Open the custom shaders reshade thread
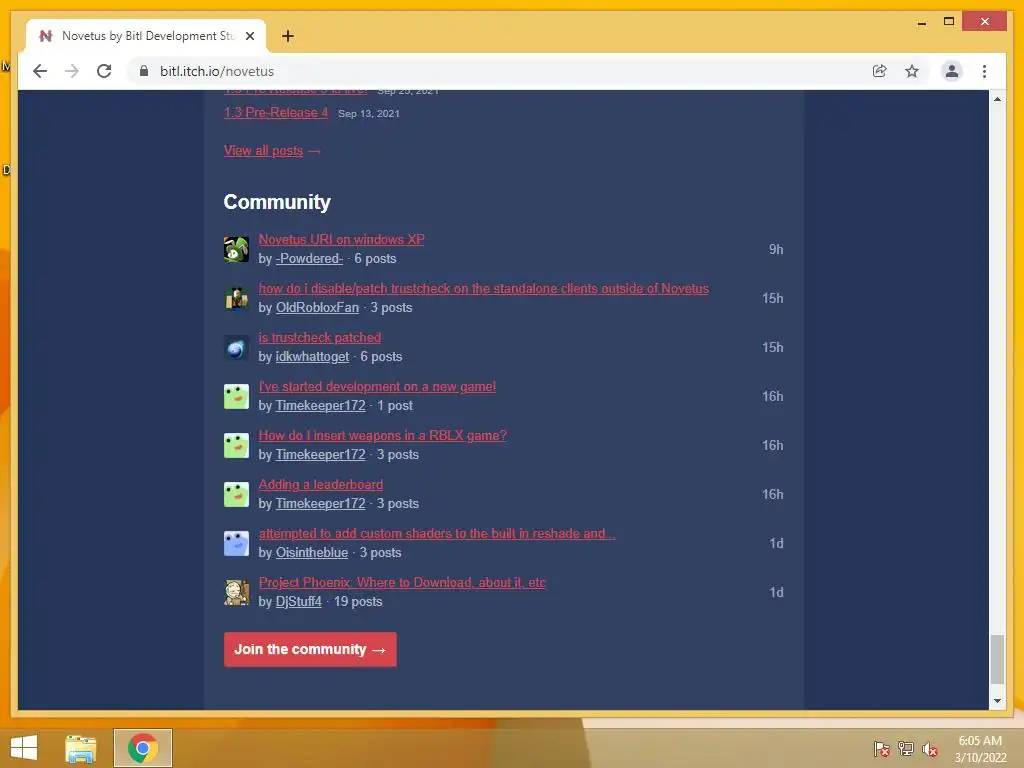Viewport: 1024px width, 768px height. (436, 534)
